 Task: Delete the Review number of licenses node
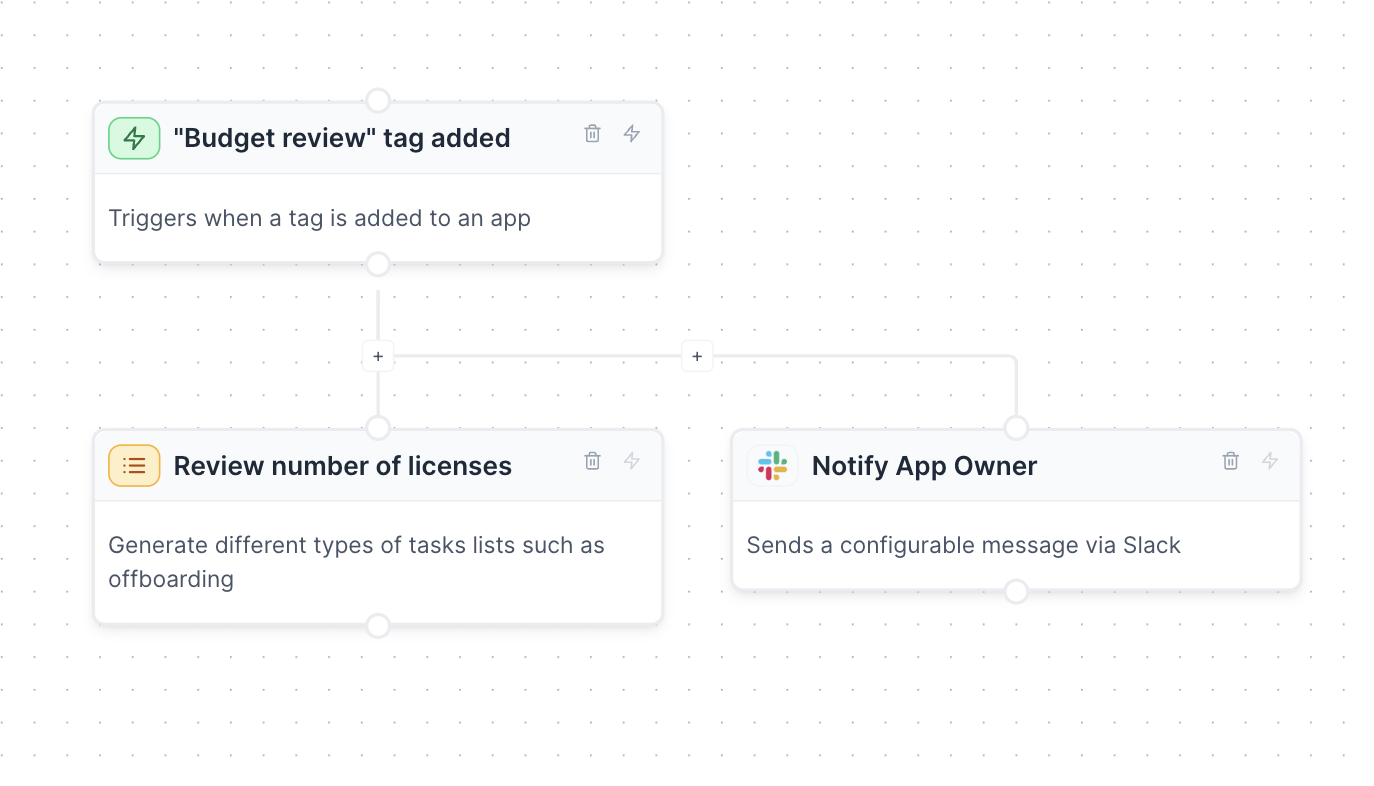pyautogui.click(x=592, y=461)
